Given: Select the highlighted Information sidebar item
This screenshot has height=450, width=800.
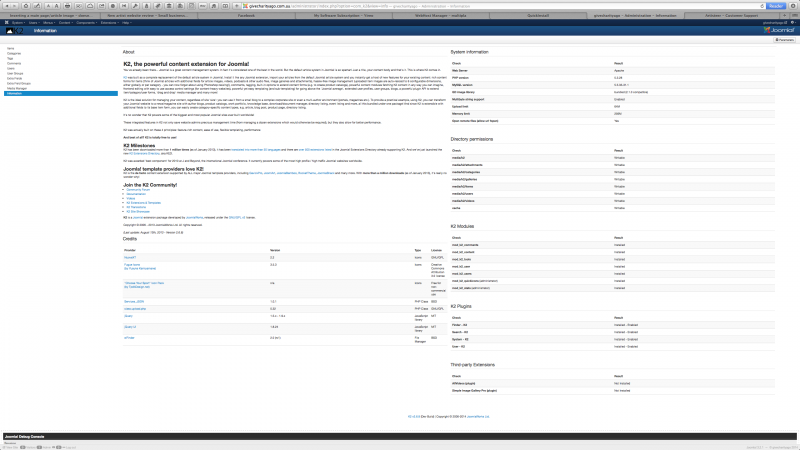Looking at the screenshot, I should (61, 93).
